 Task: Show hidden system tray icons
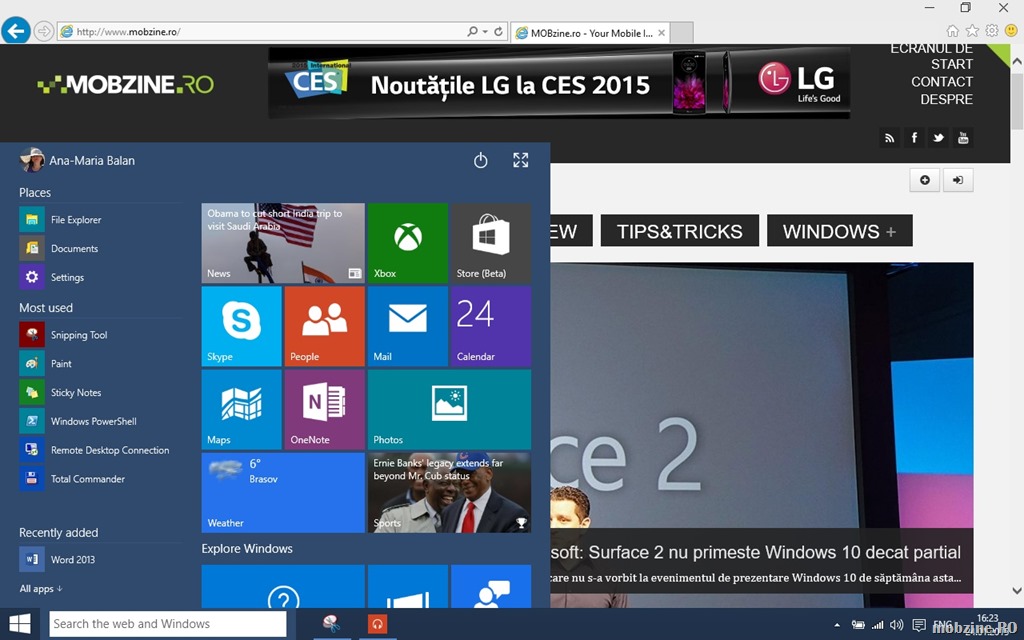(837, 625)
